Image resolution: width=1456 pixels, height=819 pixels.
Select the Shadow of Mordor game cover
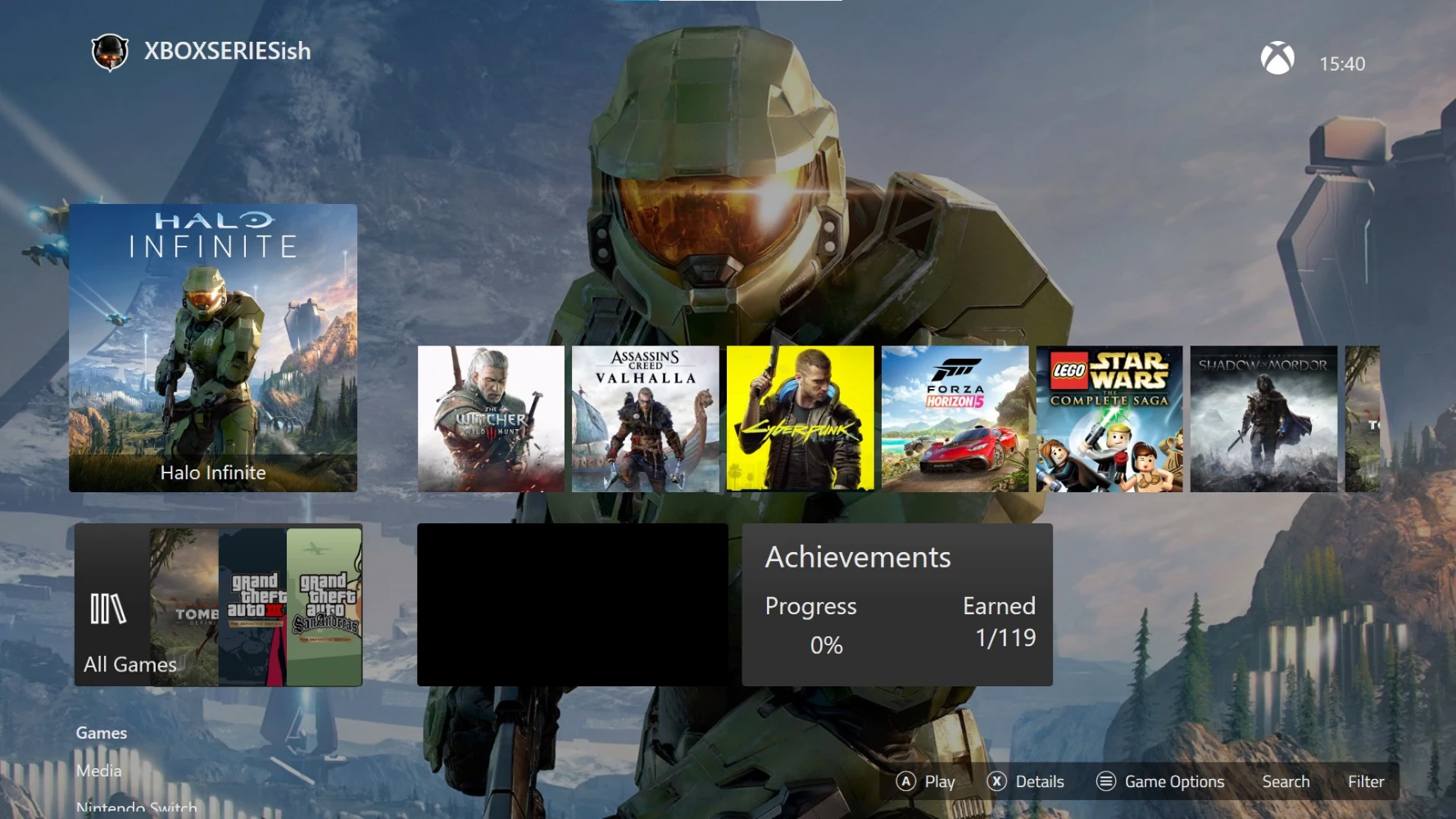pyautogui.click(x=1264, y=419)
